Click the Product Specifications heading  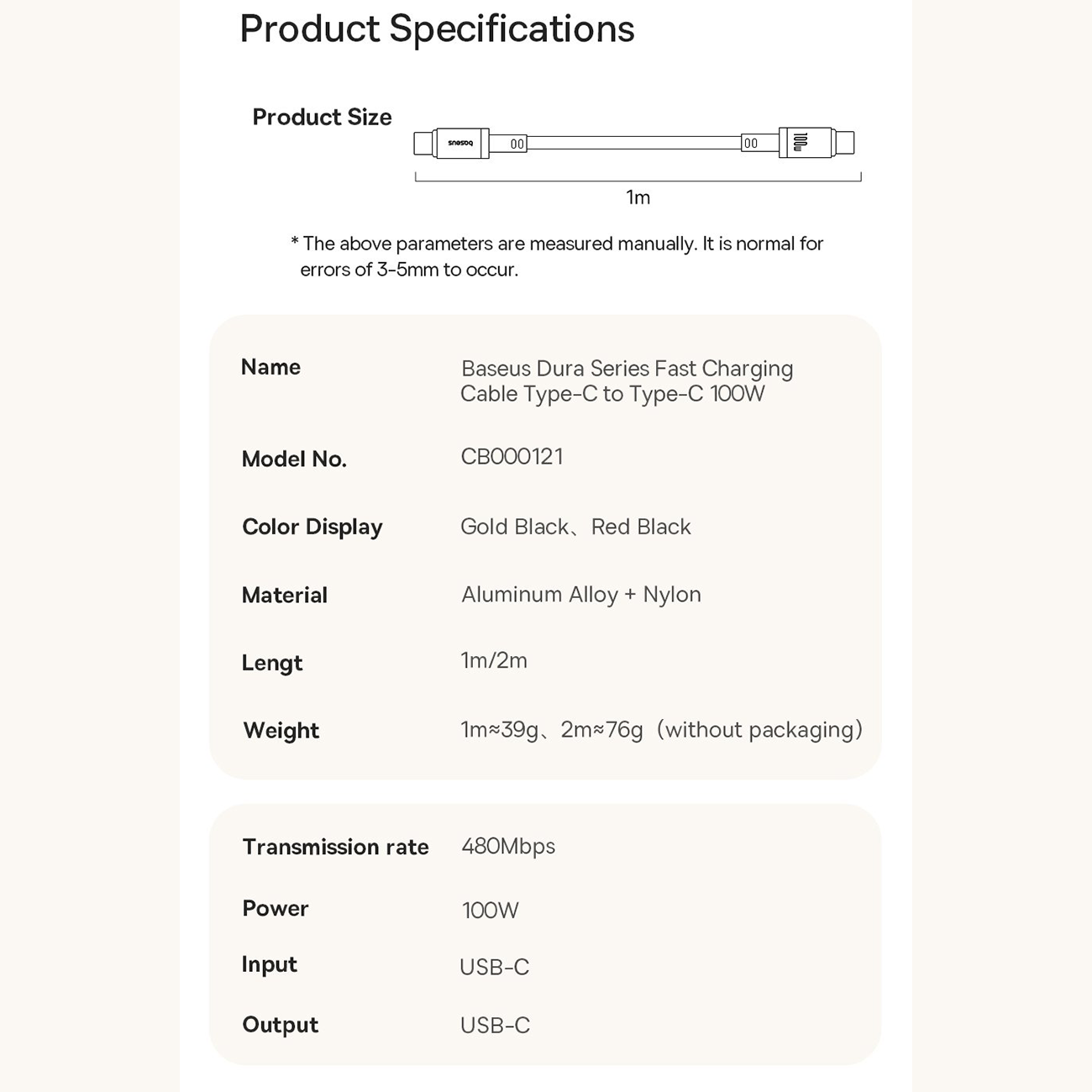(437, 29)
